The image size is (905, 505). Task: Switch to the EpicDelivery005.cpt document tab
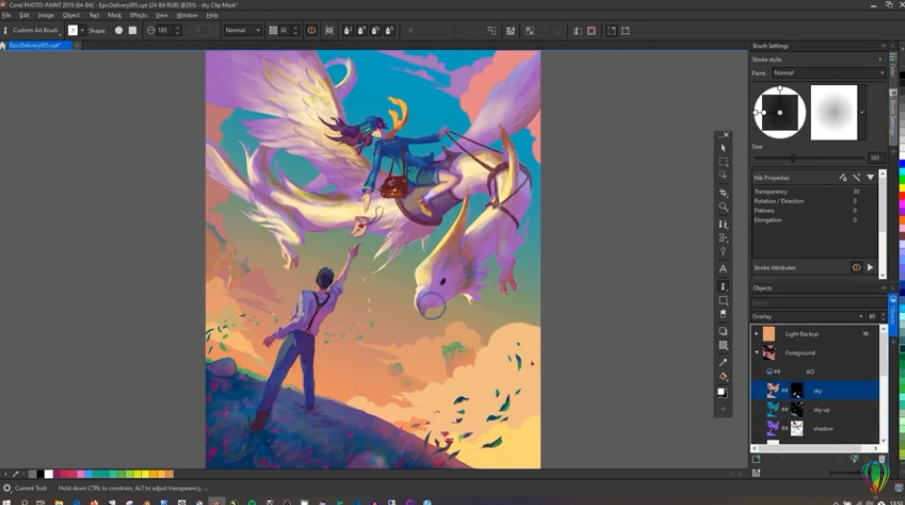pyautogui.click(x=35, y=45)
